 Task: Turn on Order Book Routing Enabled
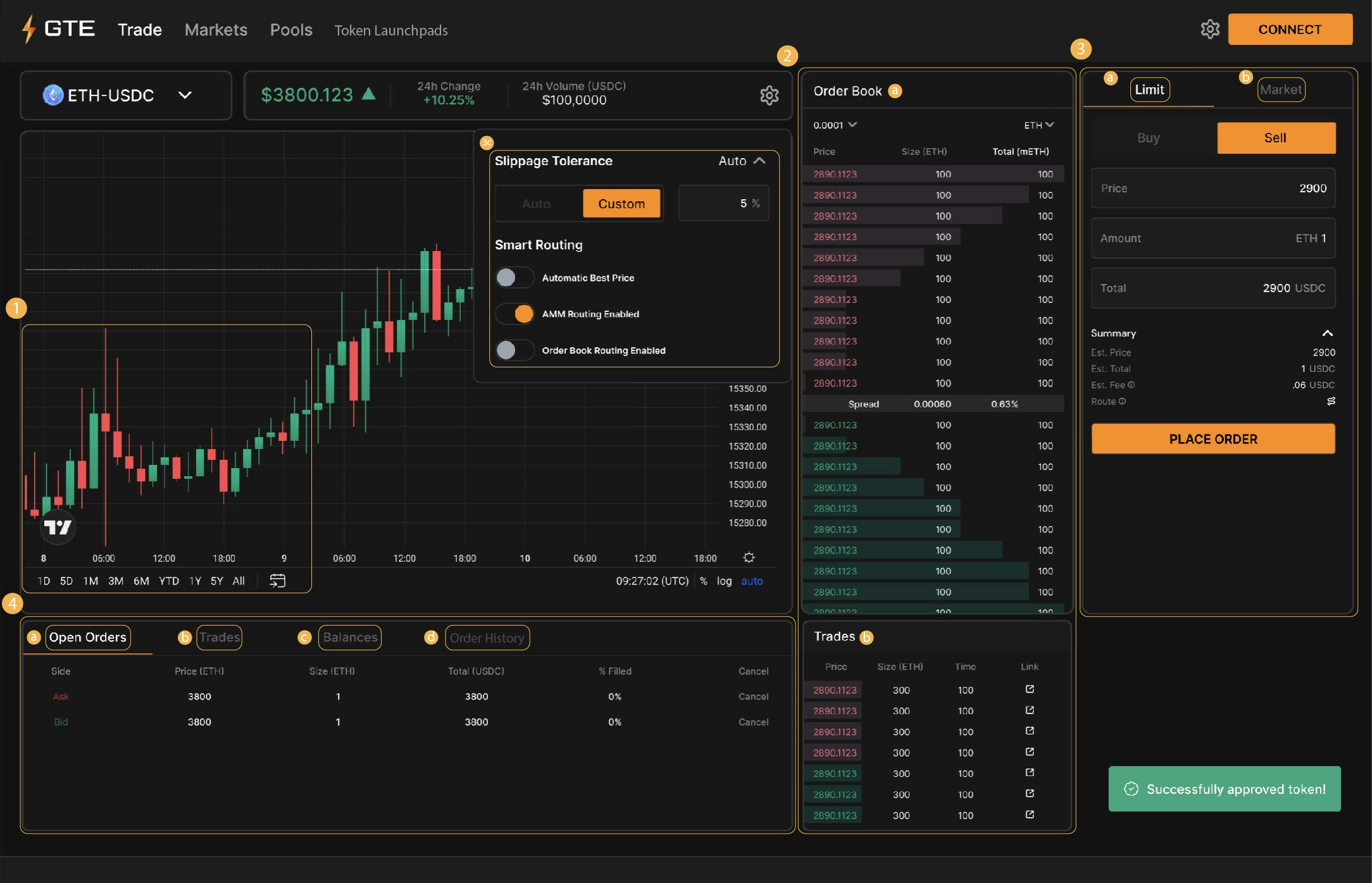(514, 350)
